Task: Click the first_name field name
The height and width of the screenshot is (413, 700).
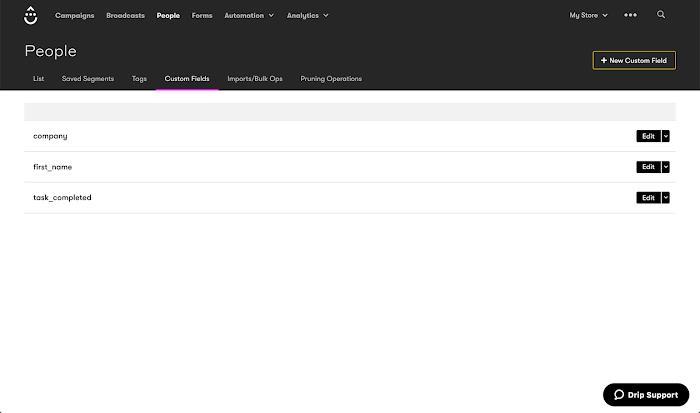Action: tap(53, 167)
